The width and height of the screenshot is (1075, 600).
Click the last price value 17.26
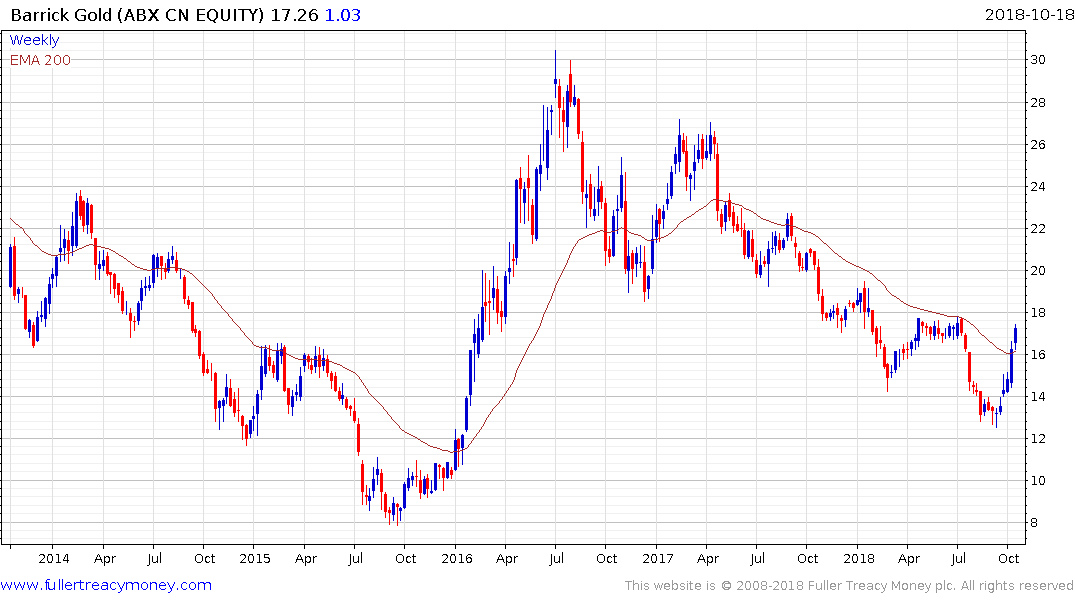294,14
